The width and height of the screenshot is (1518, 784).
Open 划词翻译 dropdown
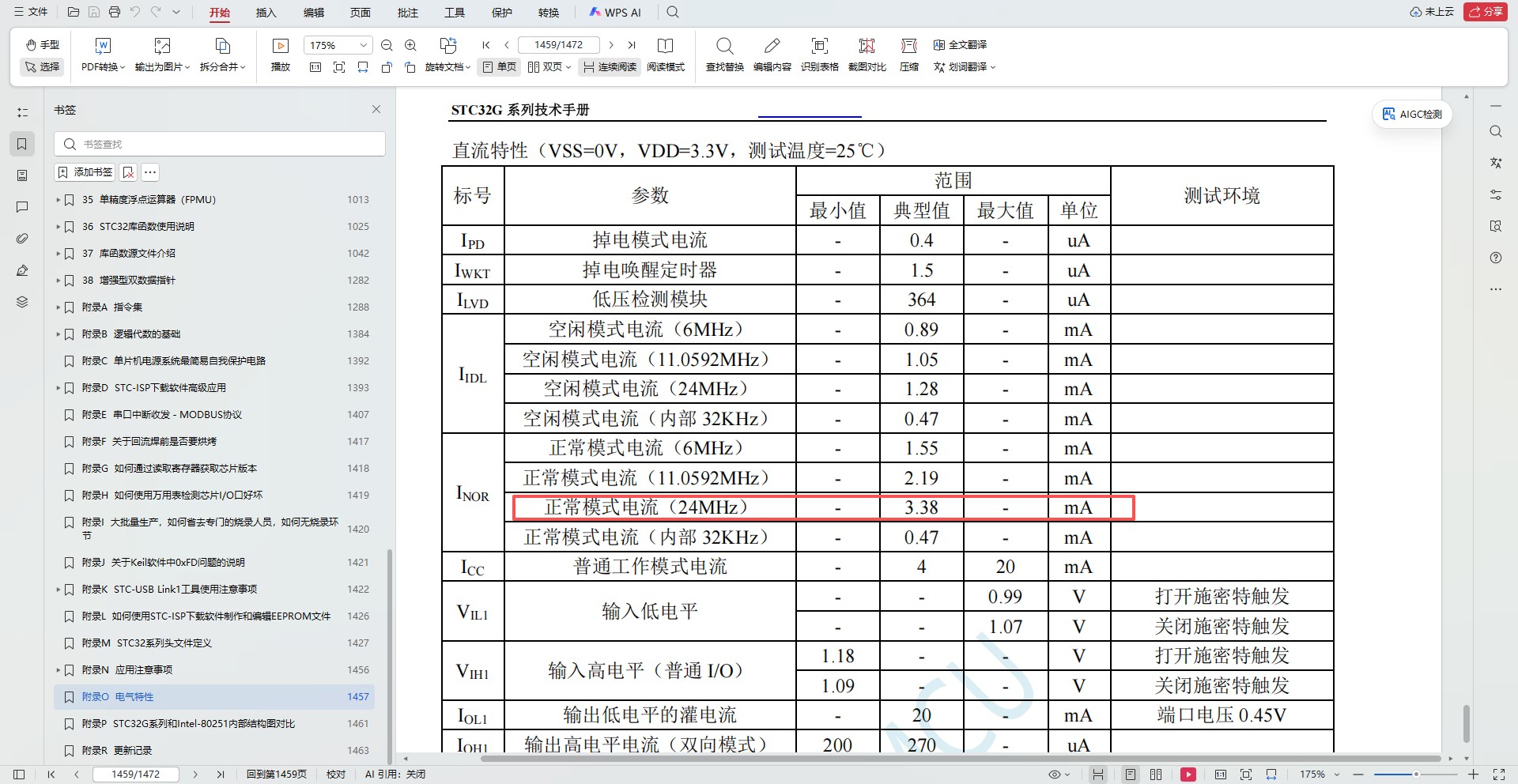[x=964, y=67]
